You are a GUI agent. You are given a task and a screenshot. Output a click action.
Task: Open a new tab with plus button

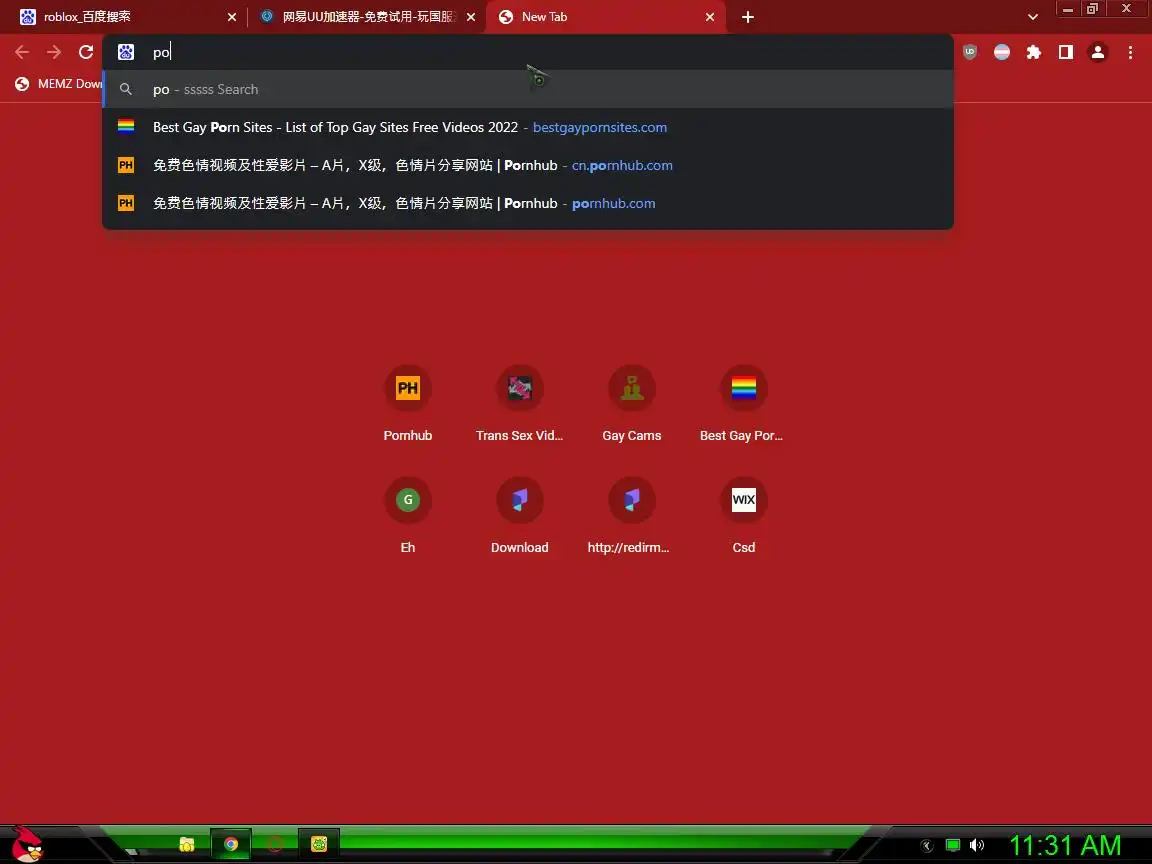(747, 17)
